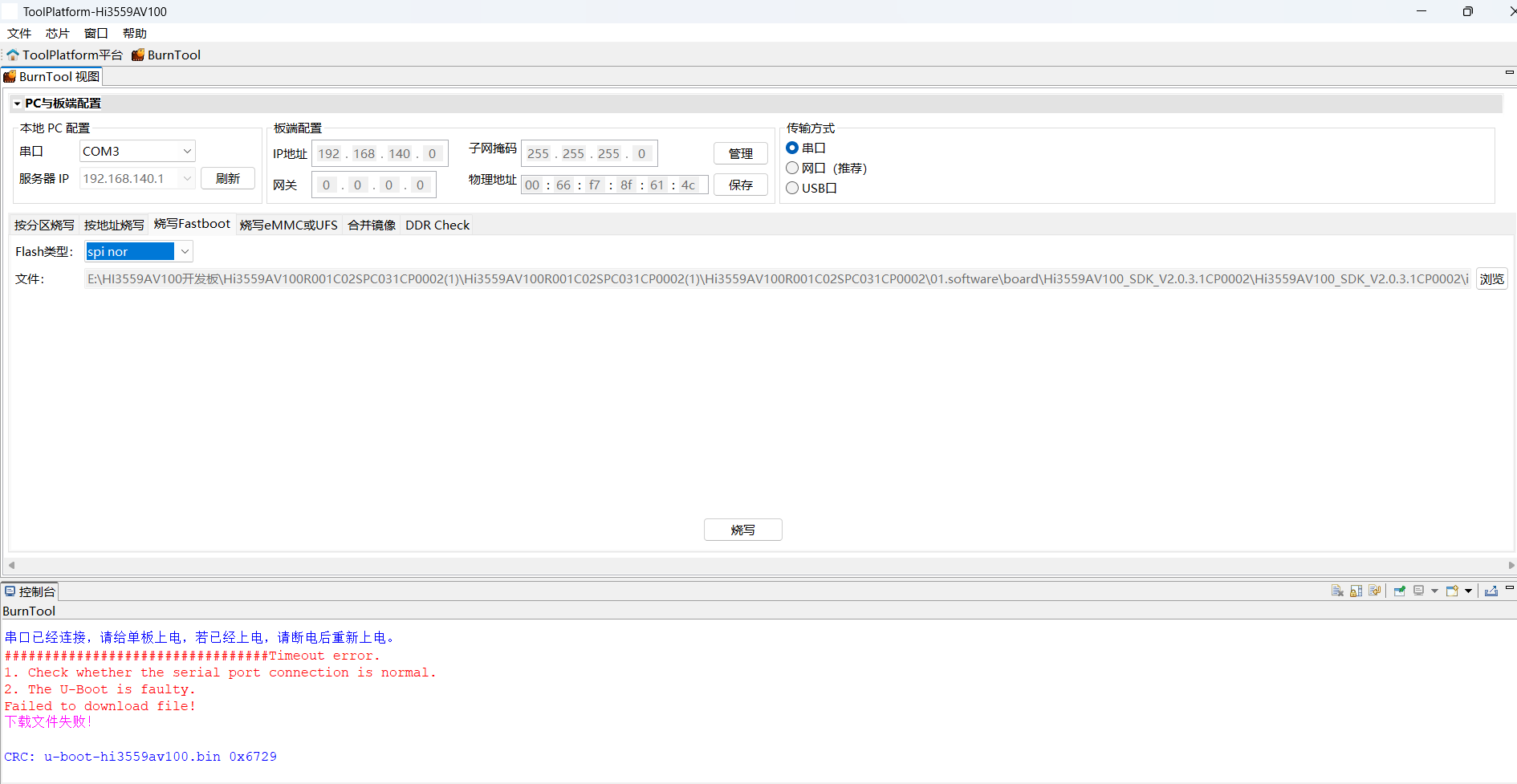Select the USB口 radio button
Viewport: 1517px width, 784px height.
[792, 188]
